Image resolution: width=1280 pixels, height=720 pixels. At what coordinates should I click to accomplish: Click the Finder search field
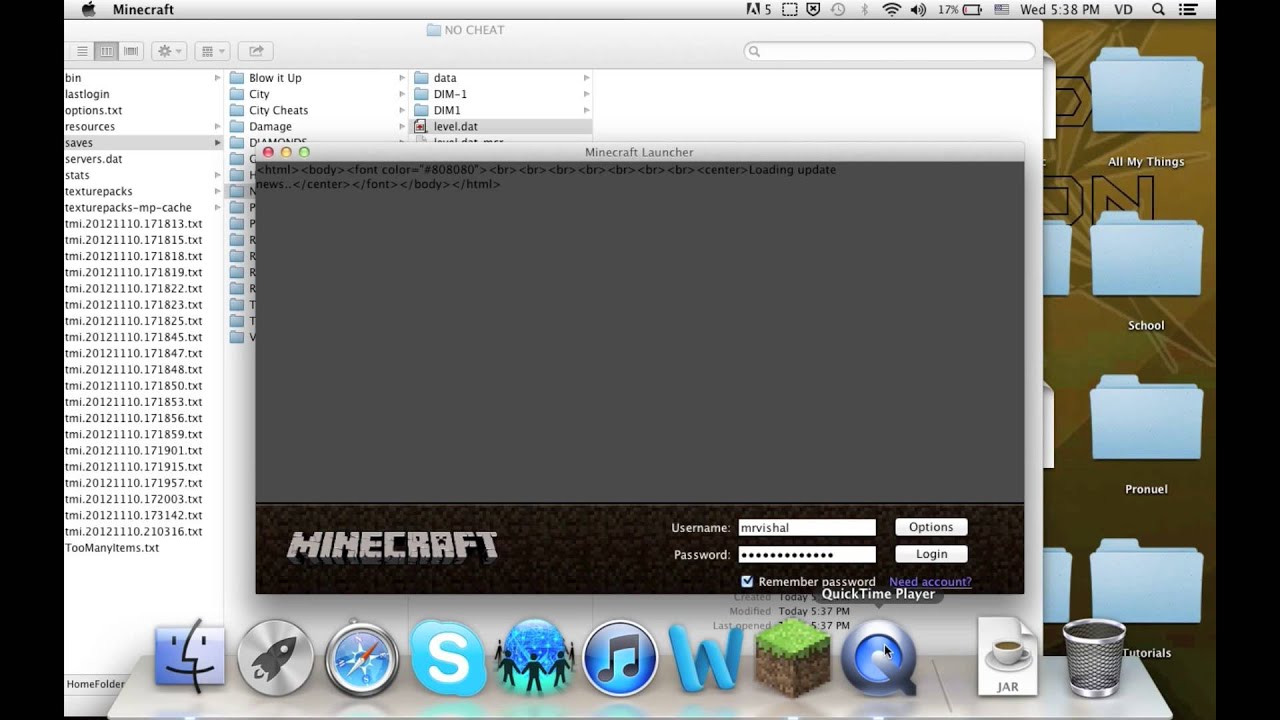[889, 51]
